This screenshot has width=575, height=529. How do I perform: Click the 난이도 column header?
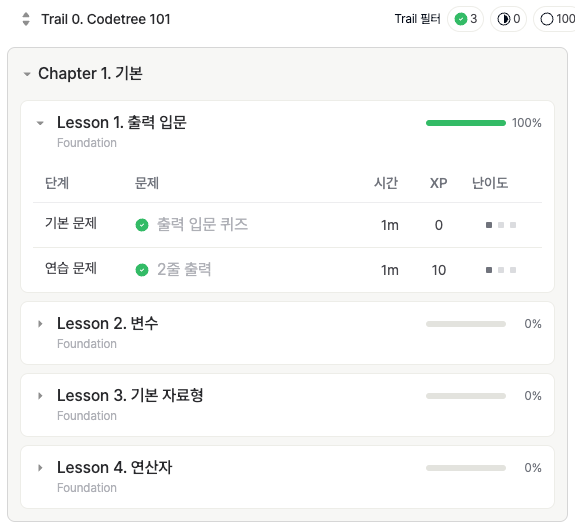(490, 183)
